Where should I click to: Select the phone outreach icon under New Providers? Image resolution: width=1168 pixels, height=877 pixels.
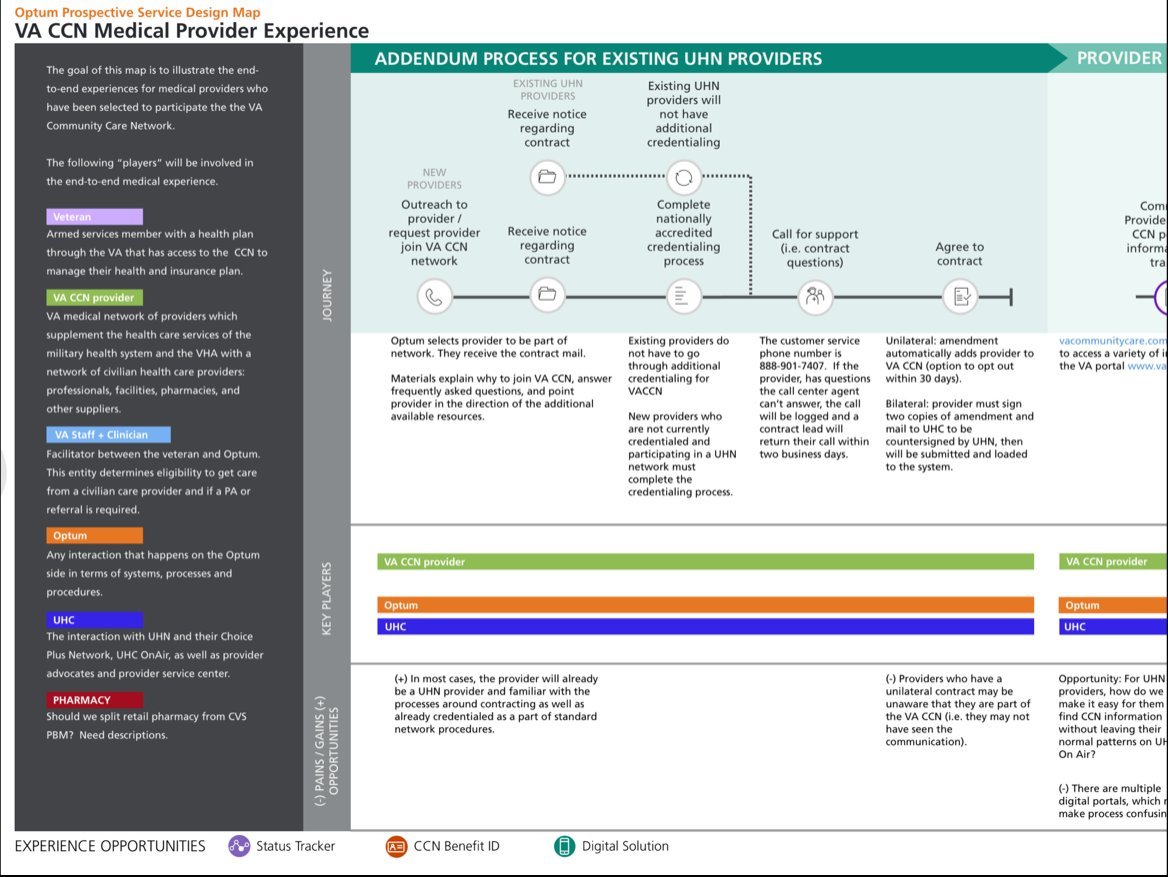[x=434, y=296]
